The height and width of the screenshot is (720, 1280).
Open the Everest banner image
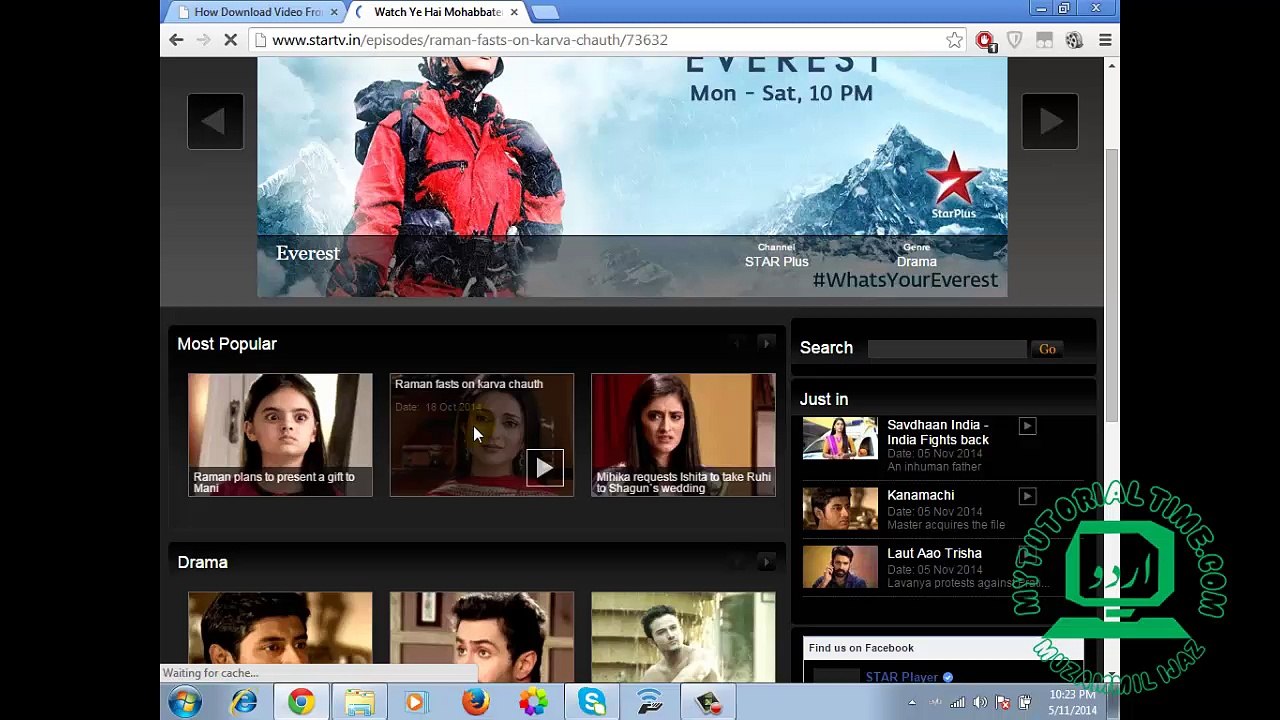[632, 177]
